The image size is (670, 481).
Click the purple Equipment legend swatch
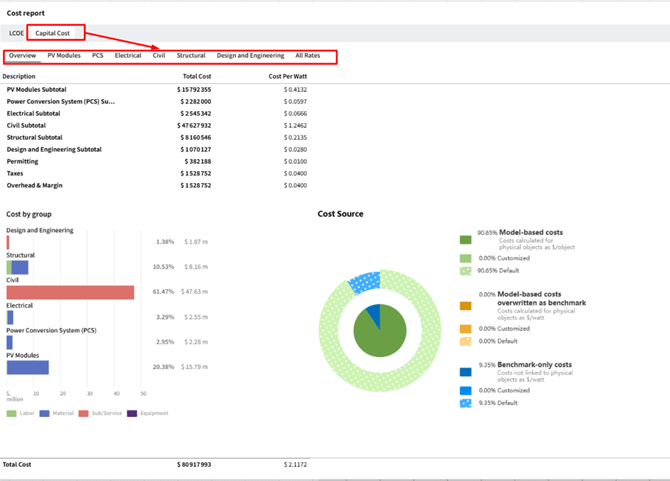131,413
